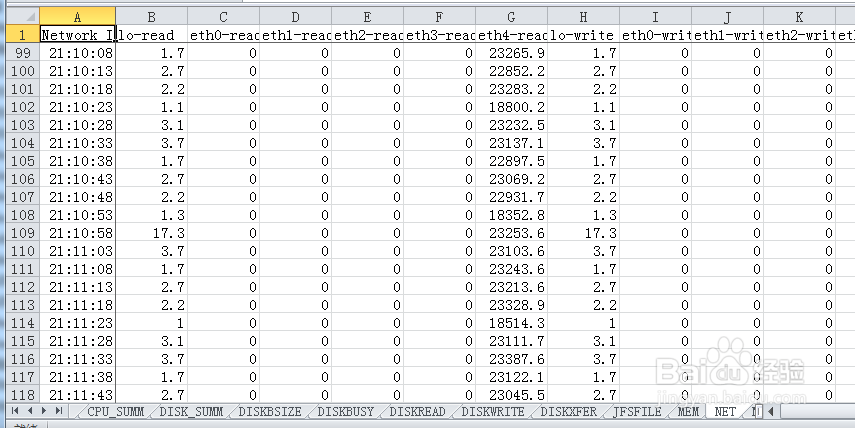Select row 109 header
Image resolution: width=855 pixels, height=428 pixels.
pos(22,233)
